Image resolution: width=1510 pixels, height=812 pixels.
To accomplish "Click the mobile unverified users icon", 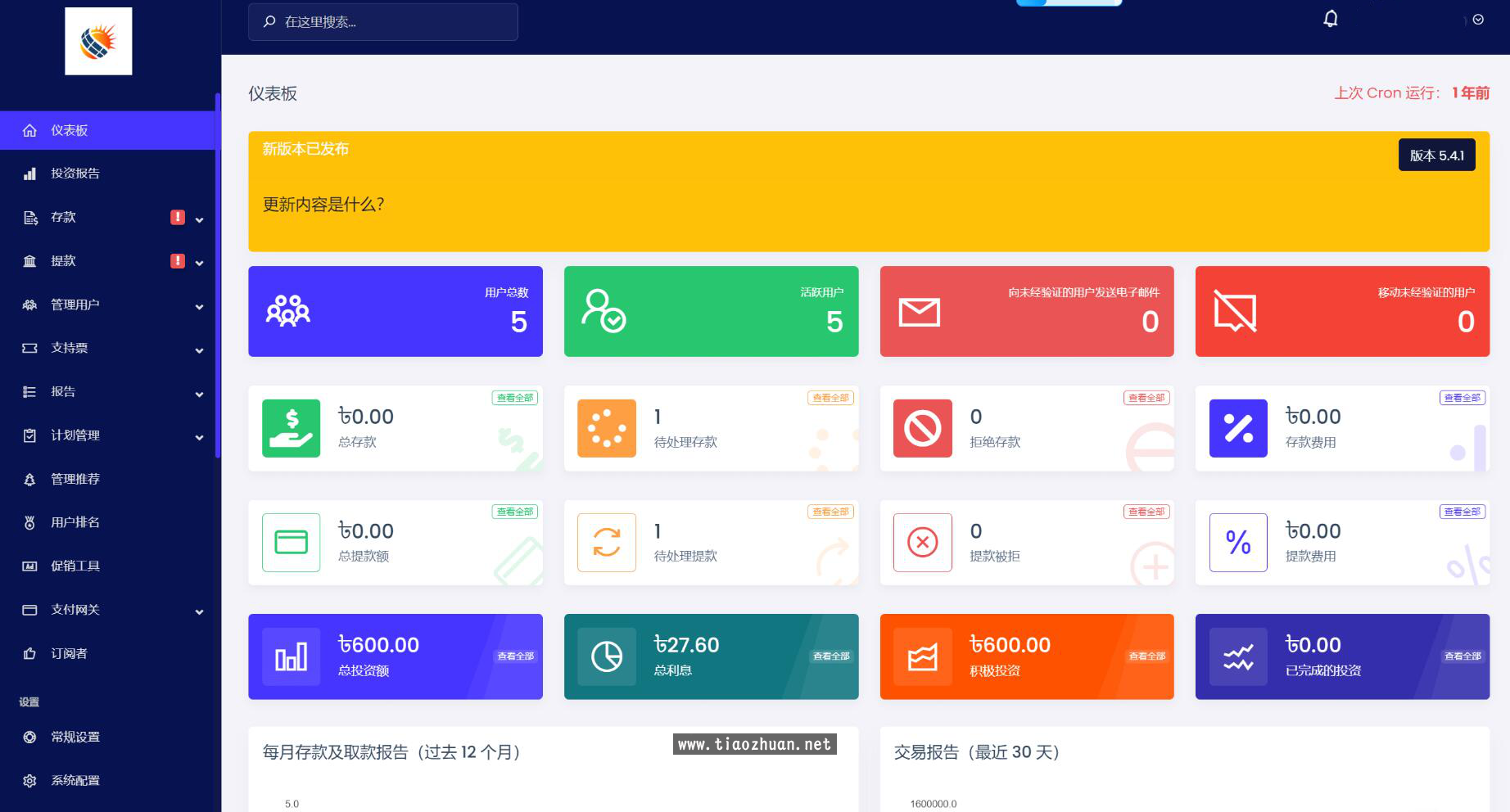I will click(x=1235, y=311).
